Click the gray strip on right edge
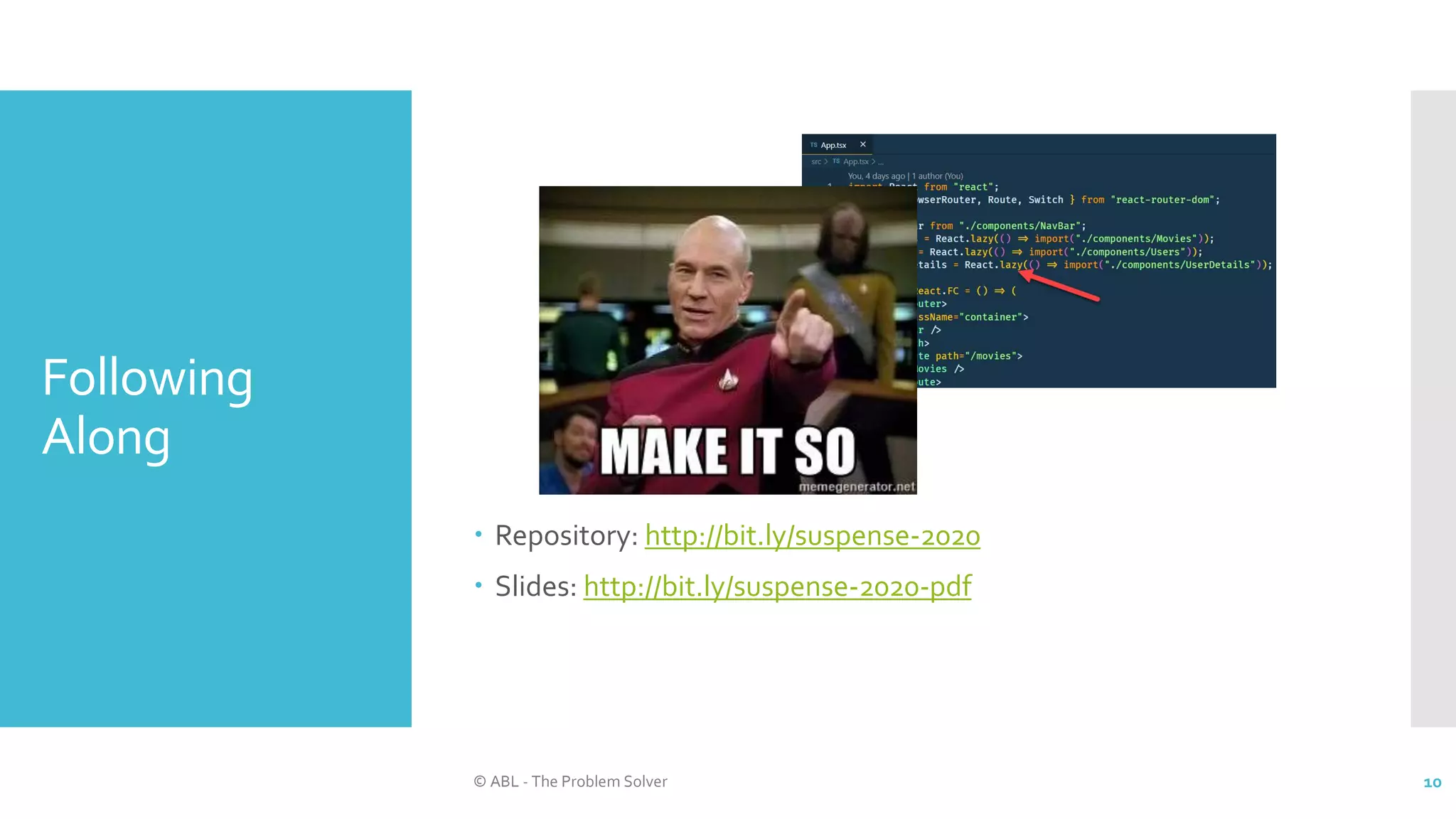This screenshot has width=1456, height=819. [x=1433, y=408]
